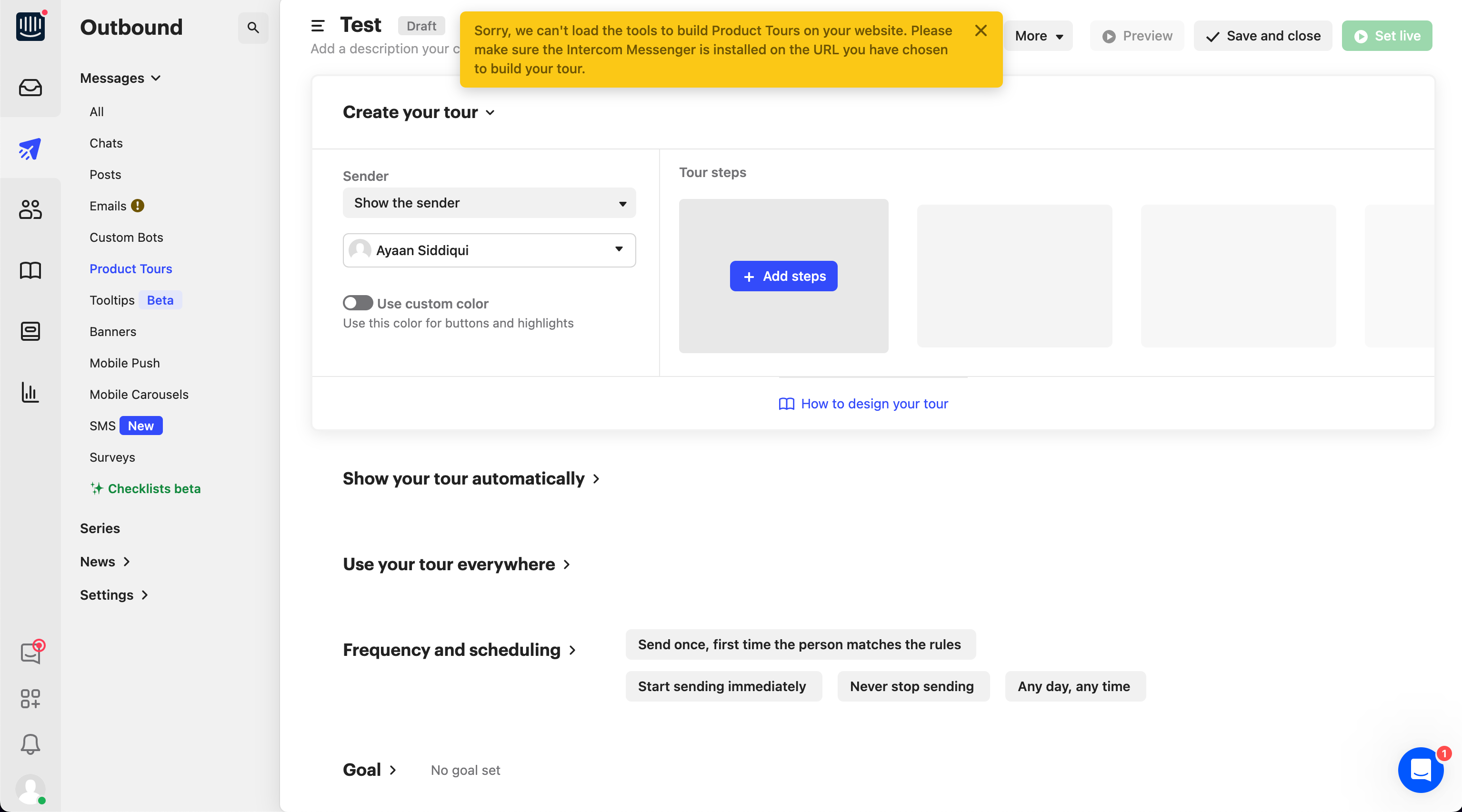This screenshot has width=1462, height=812.
Task: Toggle the Use custom color switch
Action: coord(358,303)
